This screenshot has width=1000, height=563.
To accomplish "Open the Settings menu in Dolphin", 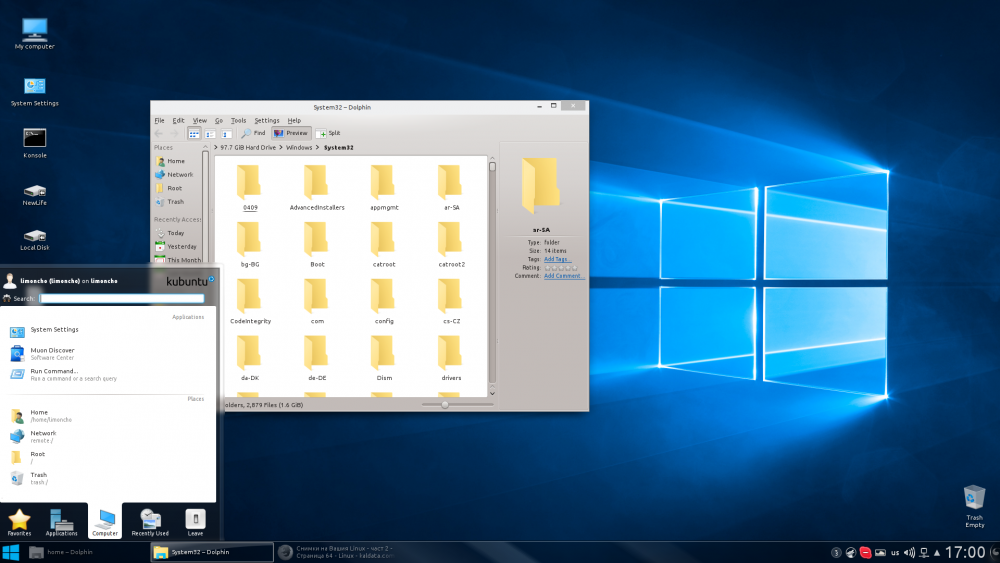I will [267, 121].
